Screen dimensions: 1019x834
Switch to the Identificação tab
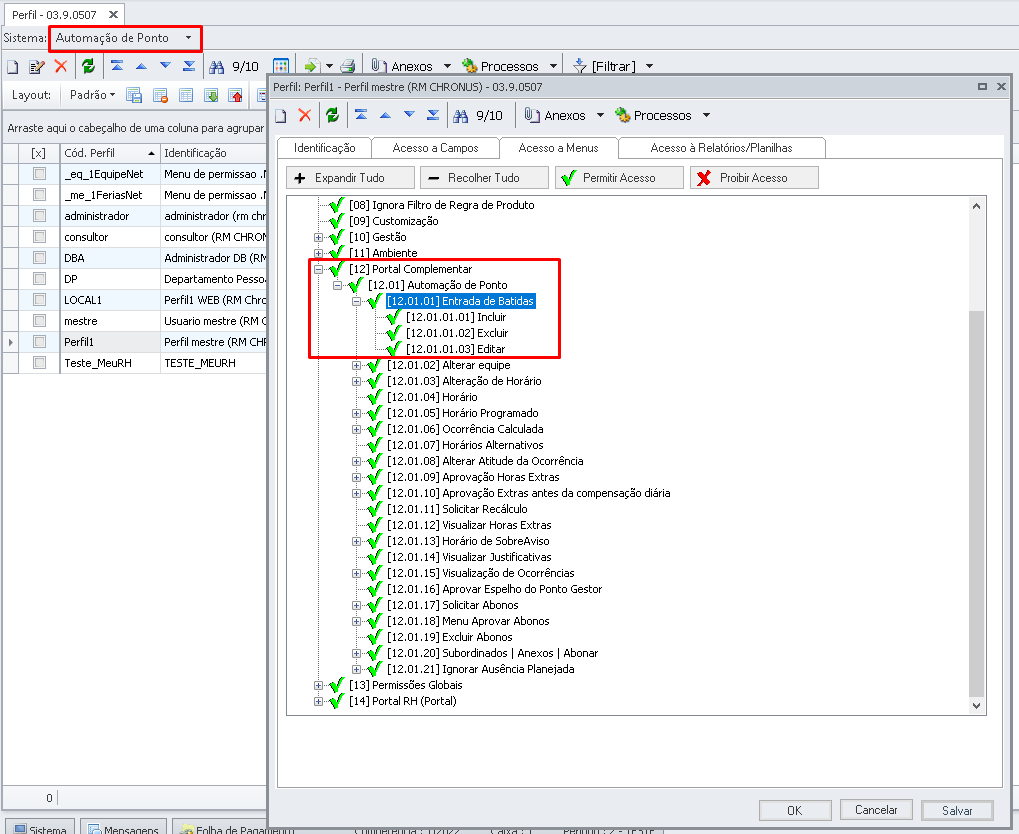coord(324,148)
